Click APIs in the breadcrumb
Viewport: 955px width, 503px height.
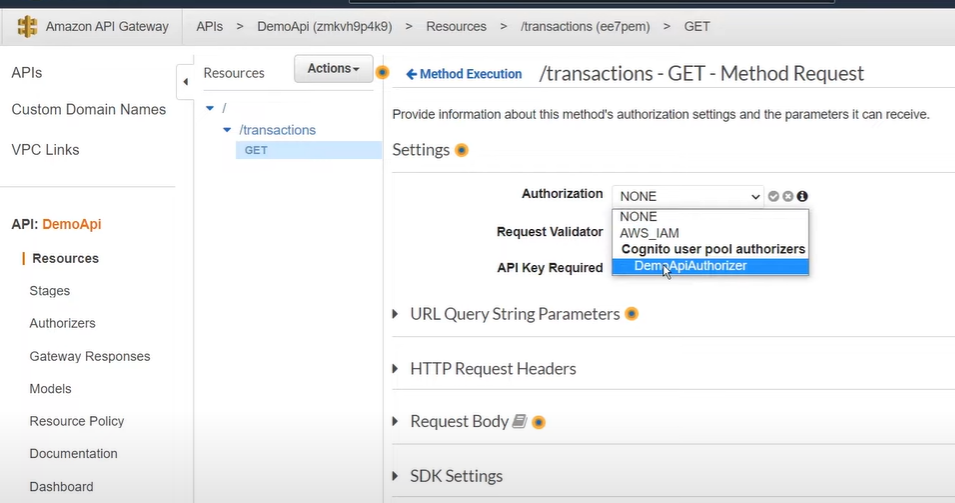(210, 27)
